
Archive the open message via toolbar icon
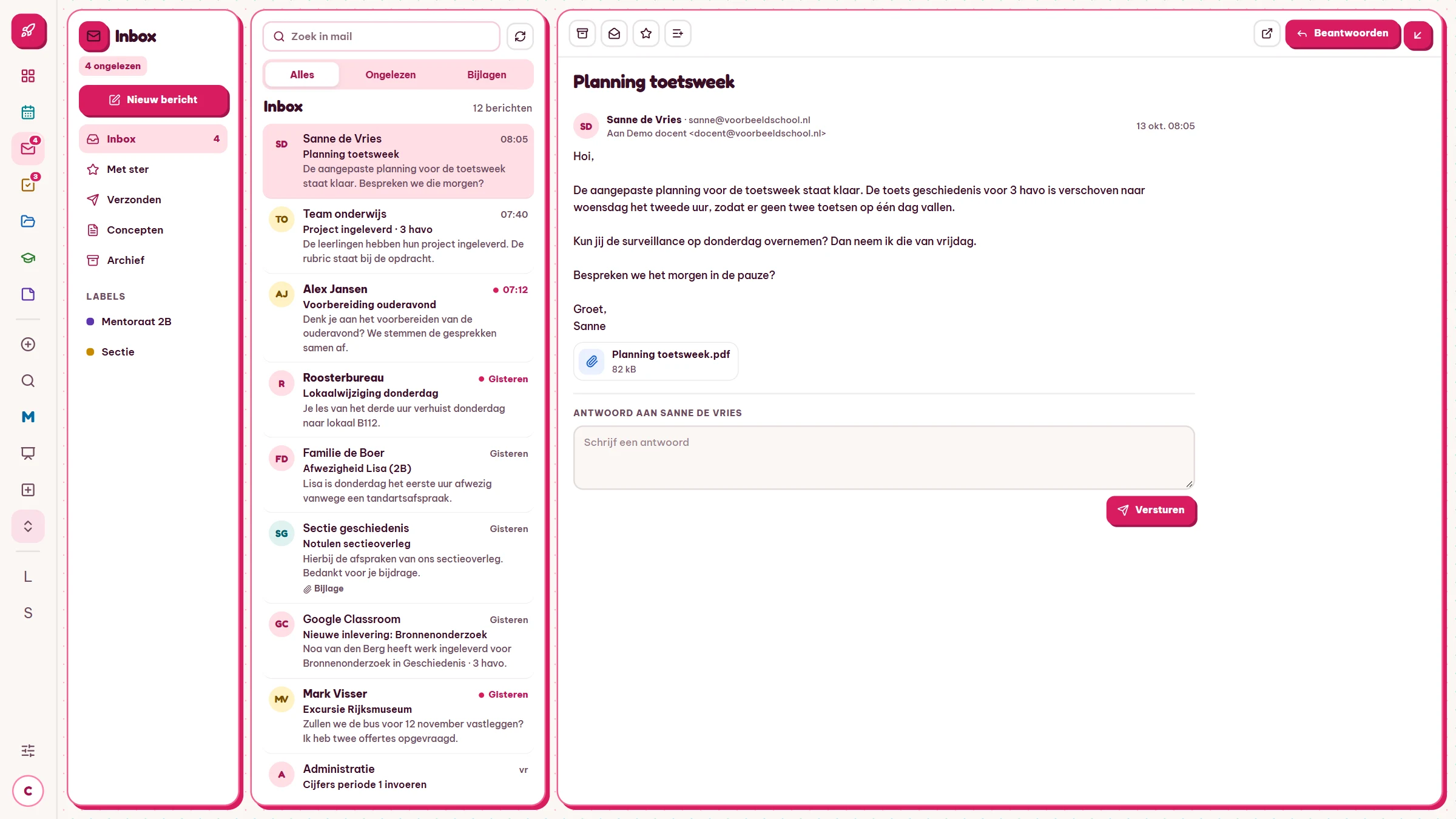tap(582, 33)
